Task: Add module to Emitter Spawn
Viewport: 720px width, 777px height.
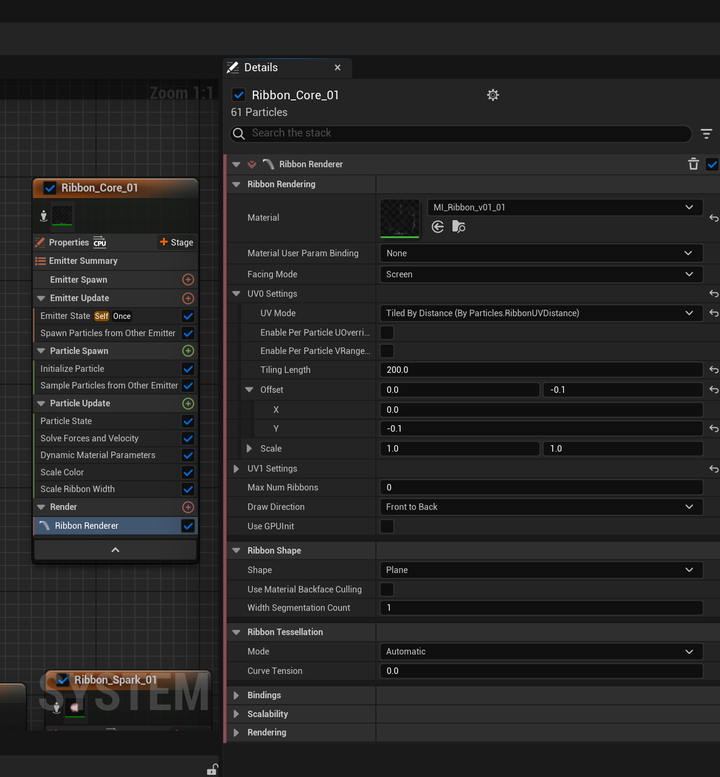Action: click(188, 279)
